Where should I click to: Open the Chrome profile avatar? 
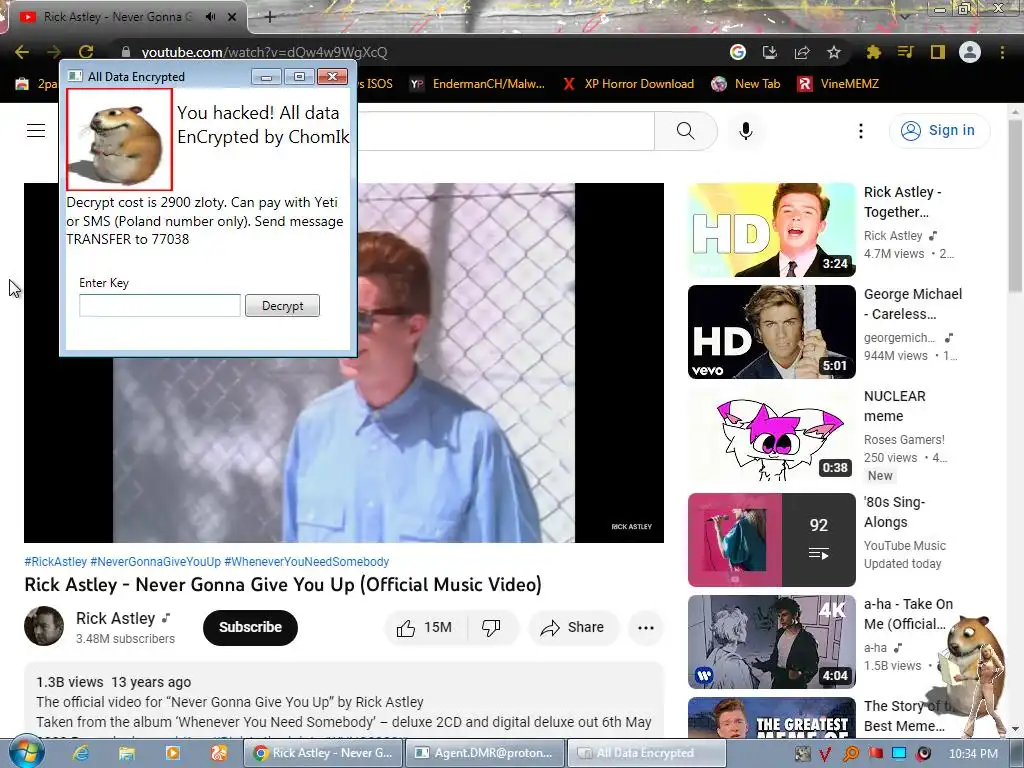tap(970, 52)
